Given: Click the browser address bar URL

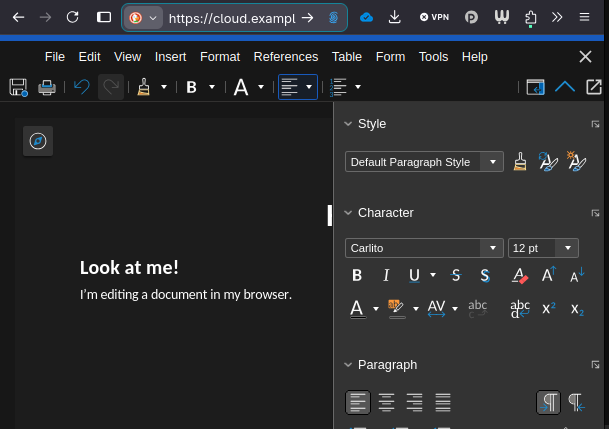Looking at the screenshot, I should [232, 18].
